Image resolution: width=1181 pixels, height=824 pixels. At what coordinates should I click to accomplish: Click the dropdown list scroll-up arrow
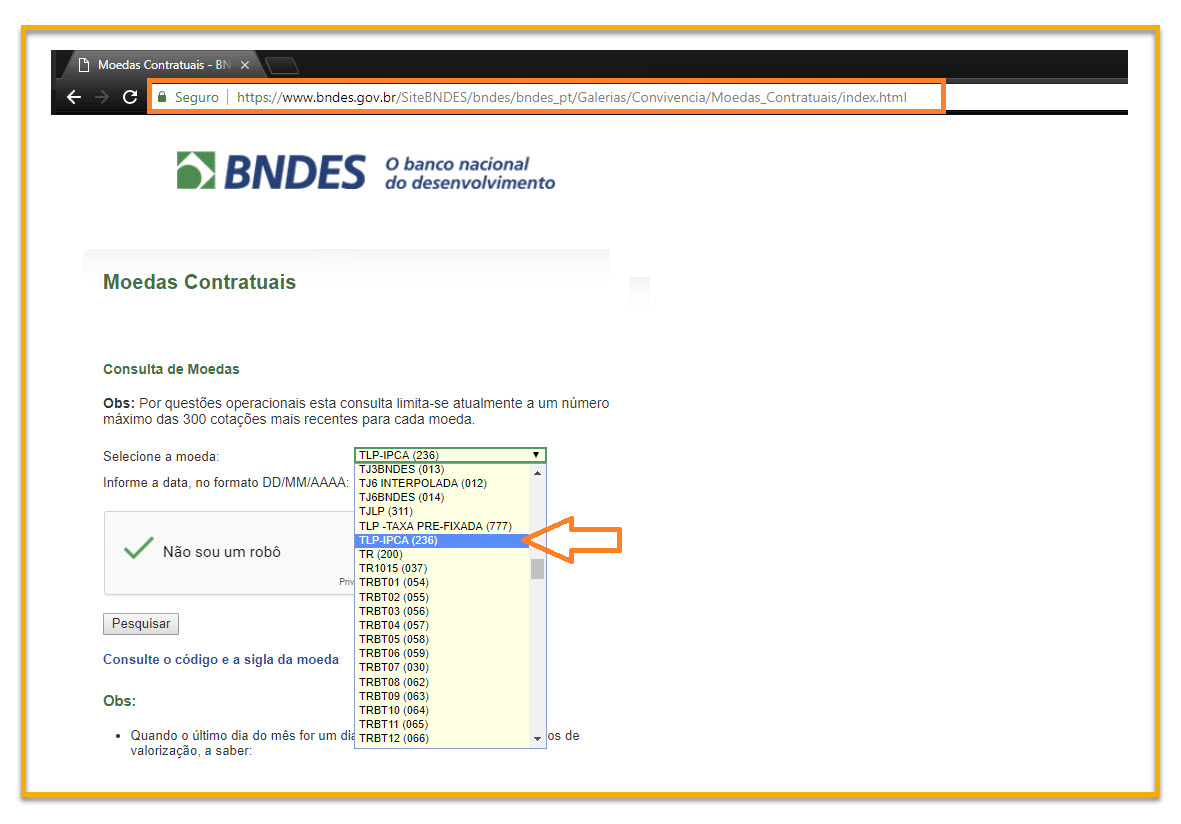[537, 472]
